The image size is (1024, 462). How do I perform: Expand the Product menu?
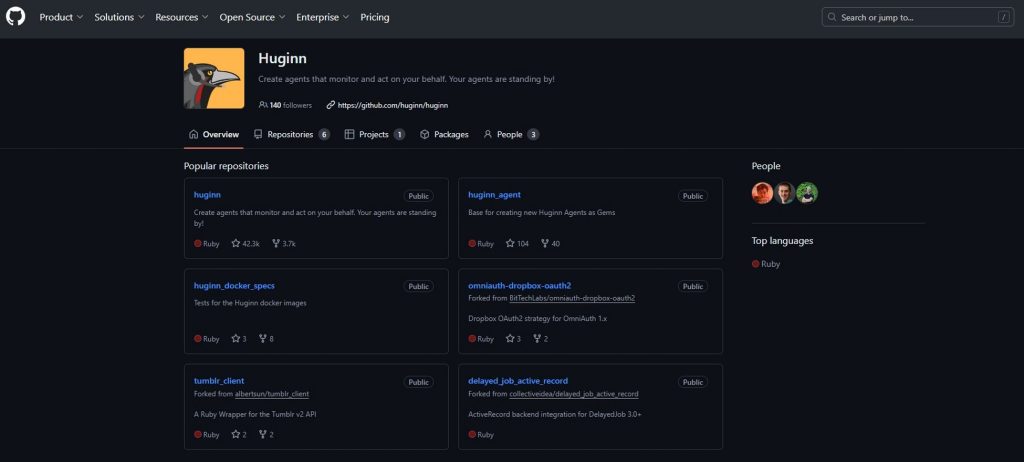pos(62,17)
